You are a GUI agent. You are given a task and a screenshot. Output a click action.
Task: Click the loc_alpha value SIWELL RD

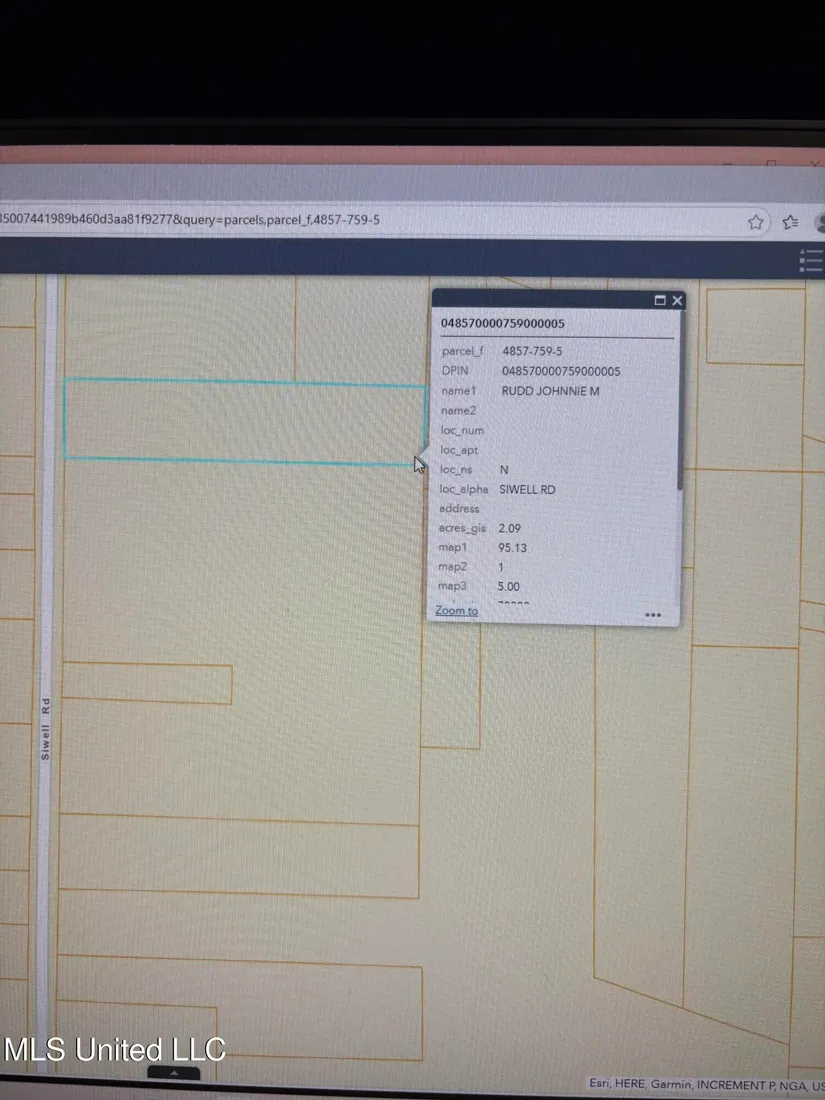527,489
